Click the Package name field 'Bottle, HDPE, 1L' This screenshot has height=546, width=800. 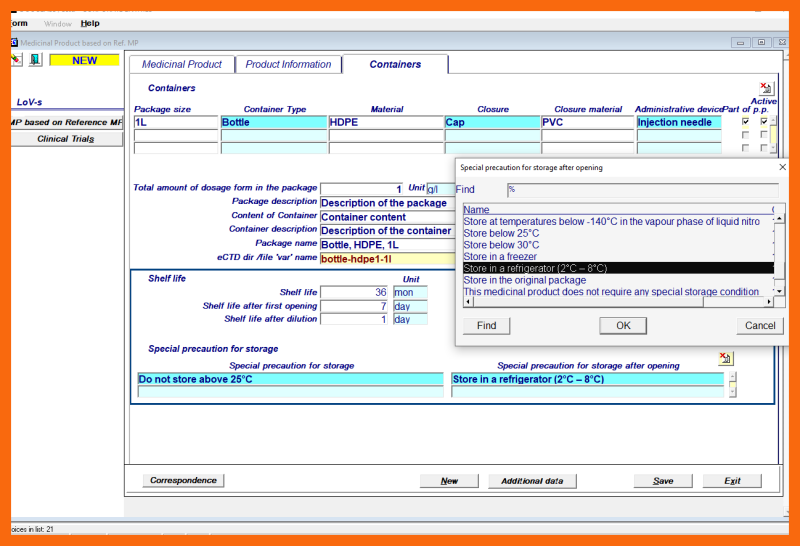pyautogui.click(x=388, y=245)
